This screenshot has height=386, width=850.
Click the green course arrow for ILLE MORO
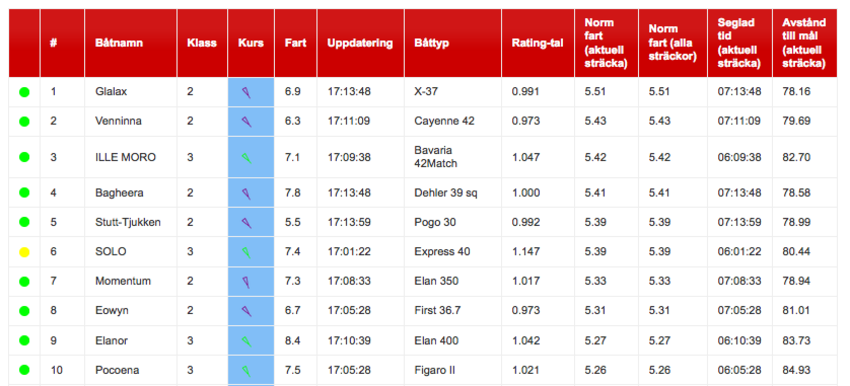point(246,158)
